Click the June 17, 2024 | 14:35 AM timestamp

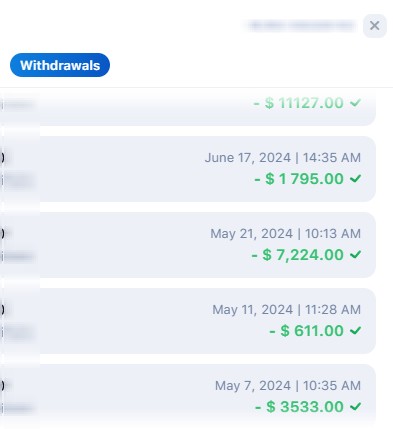pyautogui.click(x=283, y=158)
